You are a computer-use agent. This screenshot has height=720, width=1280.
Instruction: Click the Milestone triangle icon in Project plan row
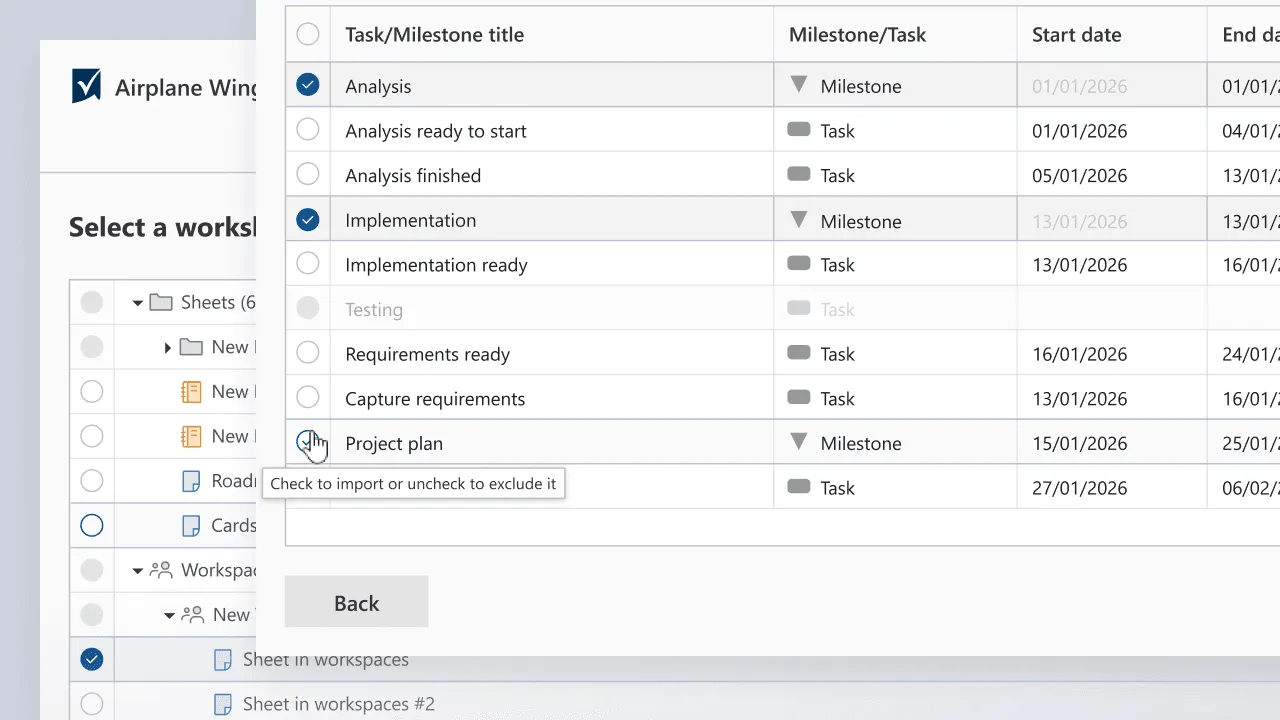798,443
